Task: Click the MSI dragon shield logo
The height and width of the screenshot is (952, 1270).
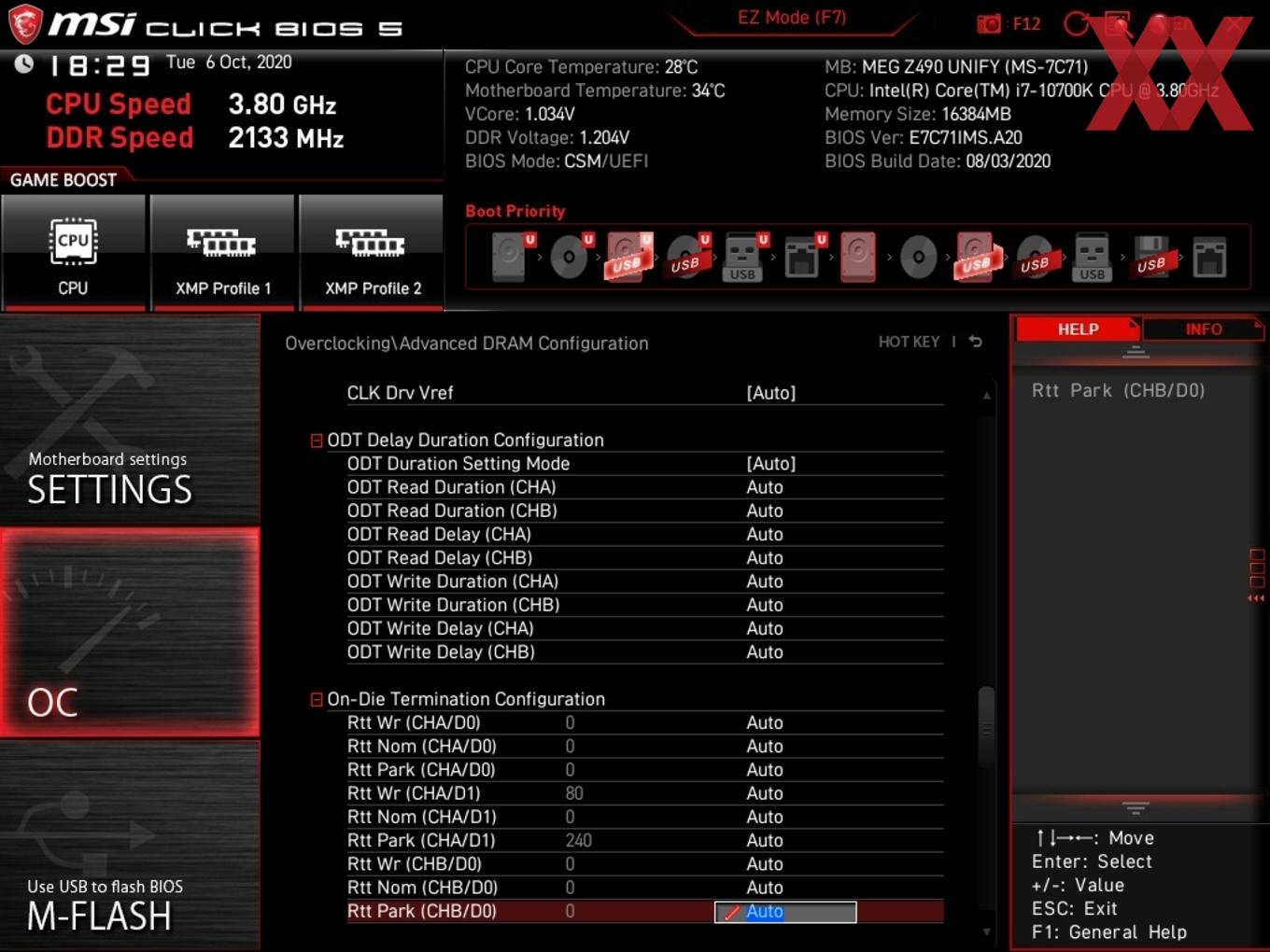Action: tap(25, 24)
